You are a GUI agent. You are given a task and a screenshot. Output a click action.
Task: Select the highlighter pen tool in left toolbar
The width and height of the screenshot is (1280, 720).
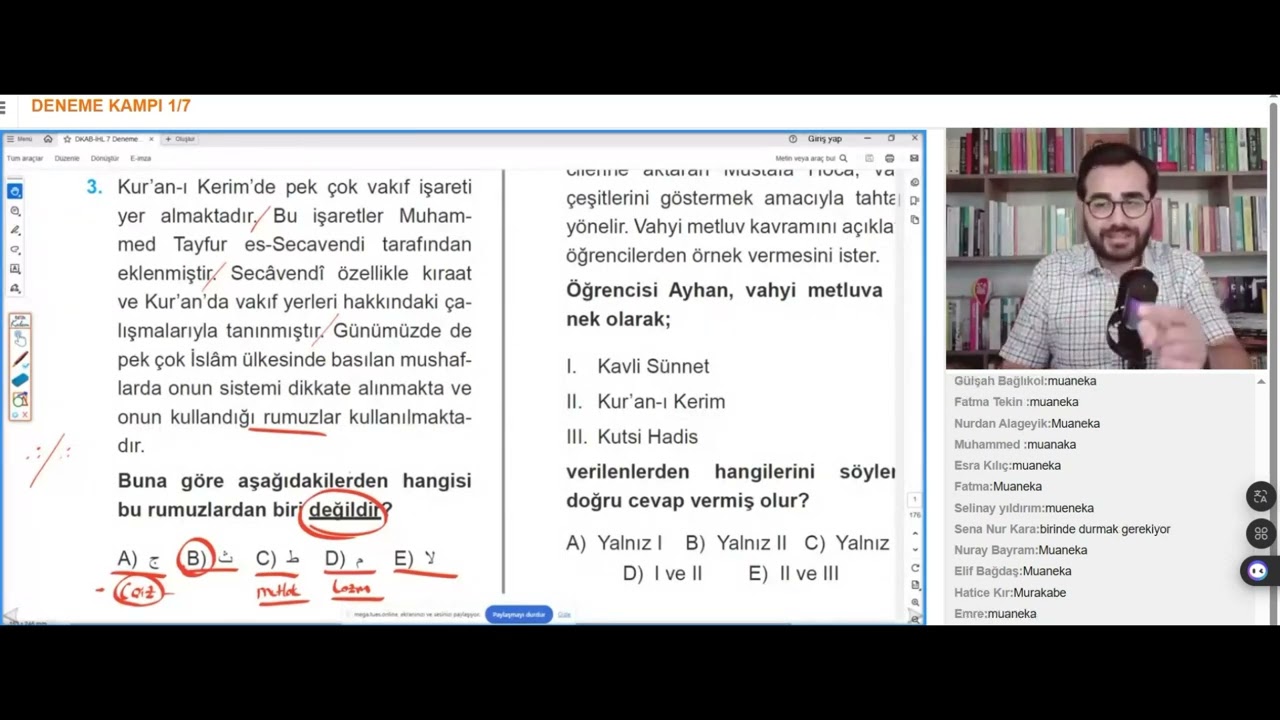(x=14, y=230)
